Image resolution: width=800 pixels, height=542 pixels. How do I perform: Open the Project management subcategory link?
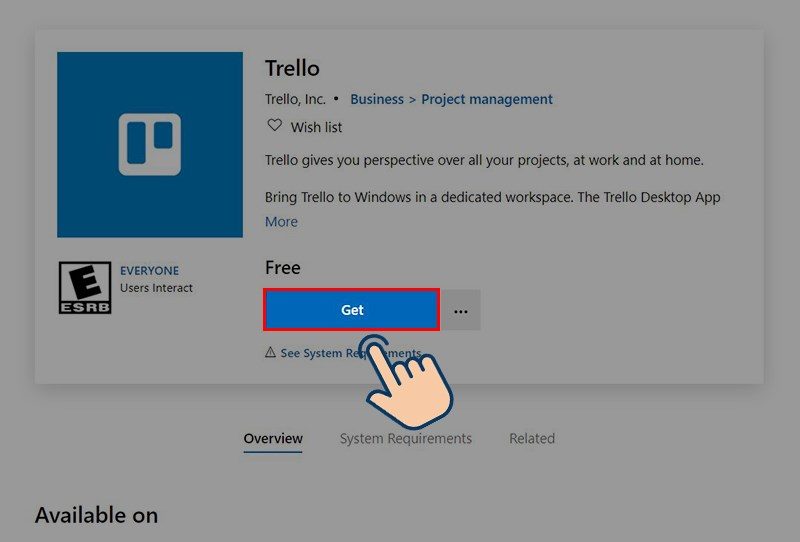[x=487, y=99]
